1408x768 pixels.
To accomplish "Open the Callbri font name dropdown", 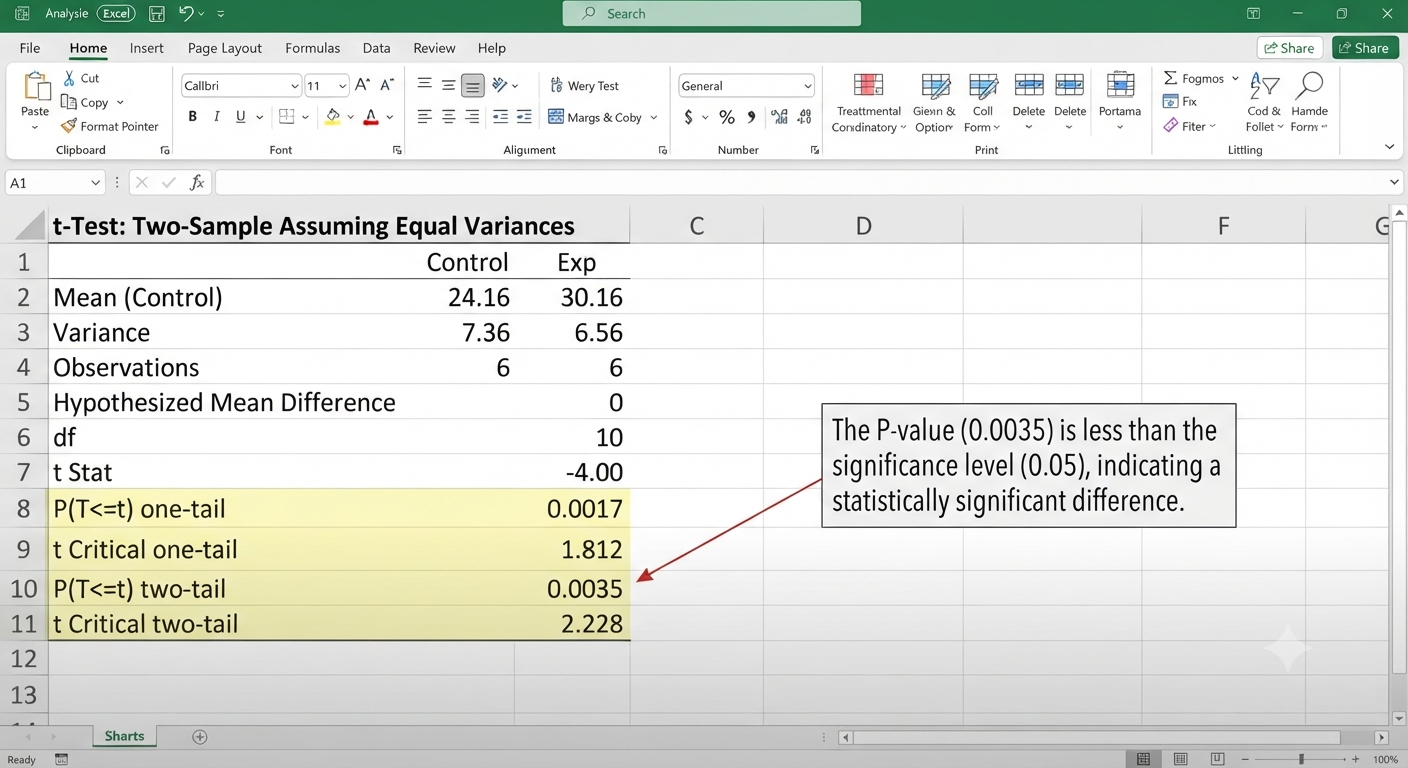I will pyautogui.click(x=294, y=87).
